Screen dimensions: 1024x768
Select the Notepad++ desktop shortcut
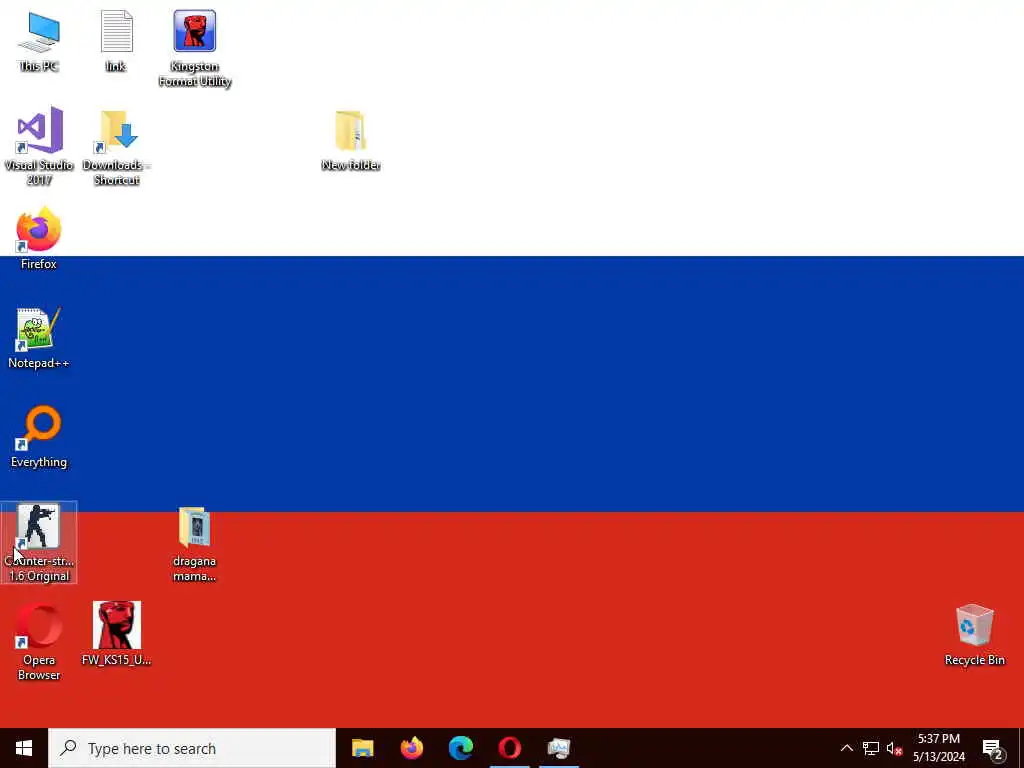(39, 338)
